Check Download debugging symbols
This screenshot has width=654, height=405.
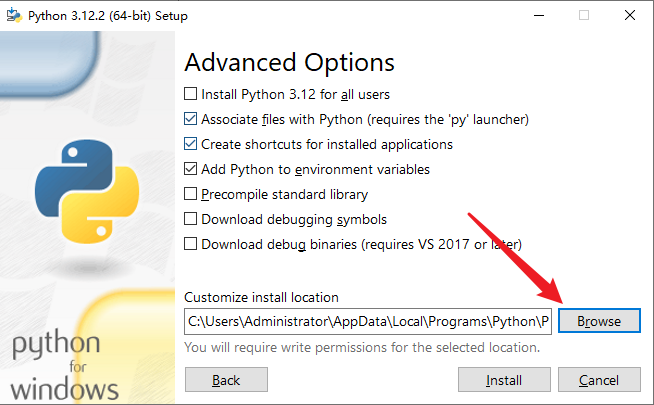click(x=191, y=220)
